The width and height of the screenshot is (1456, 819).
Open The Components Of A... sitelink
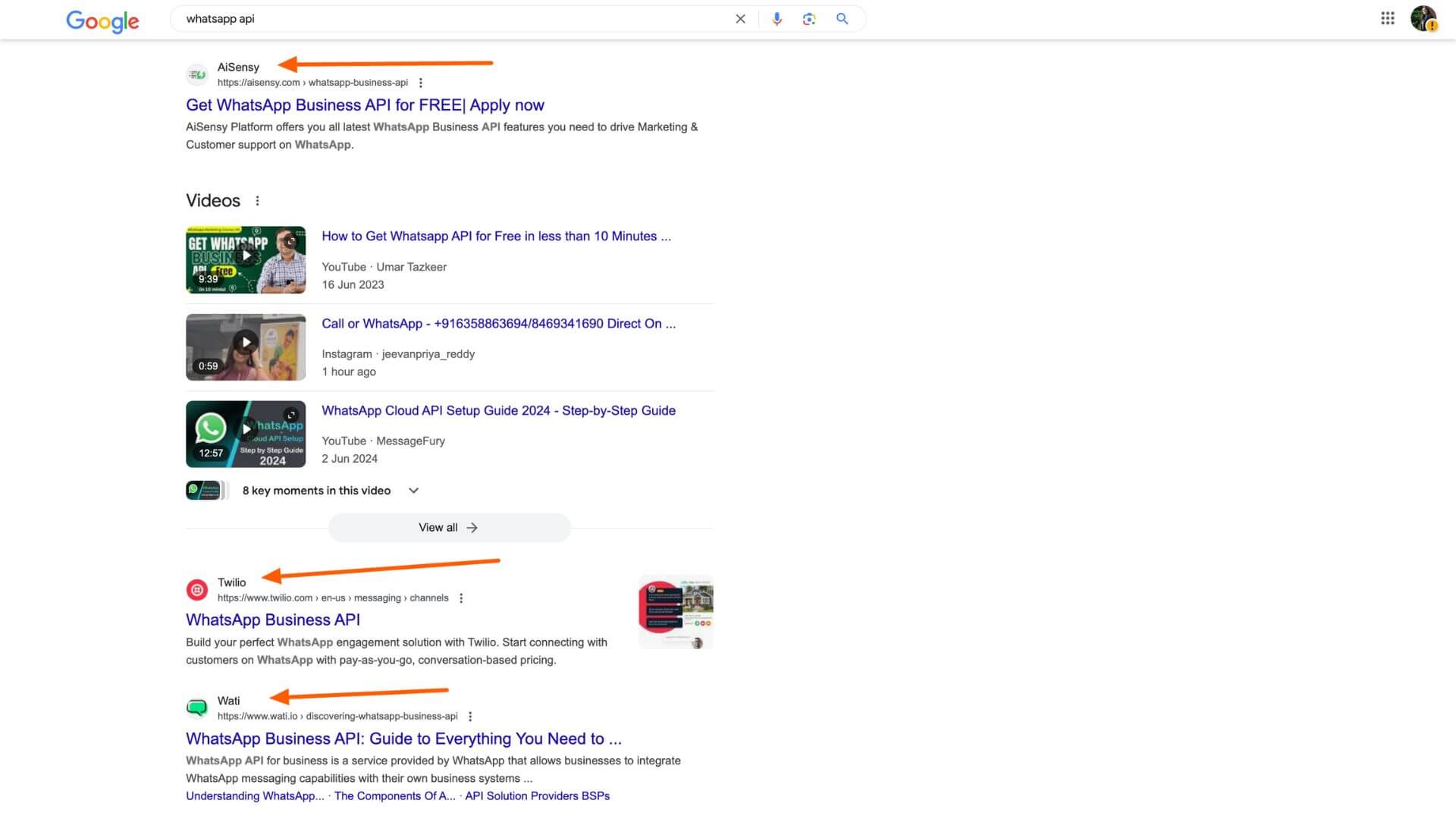[395, 796]
